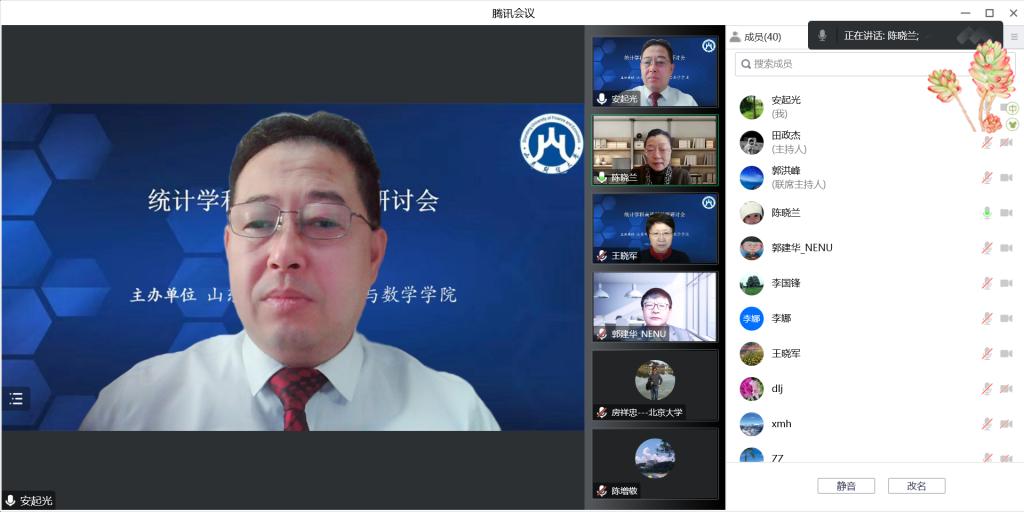The height and width of the screenshot is (512, 1024).
Task: Click 李国锋's camera icon
Action: [1006, 283]
